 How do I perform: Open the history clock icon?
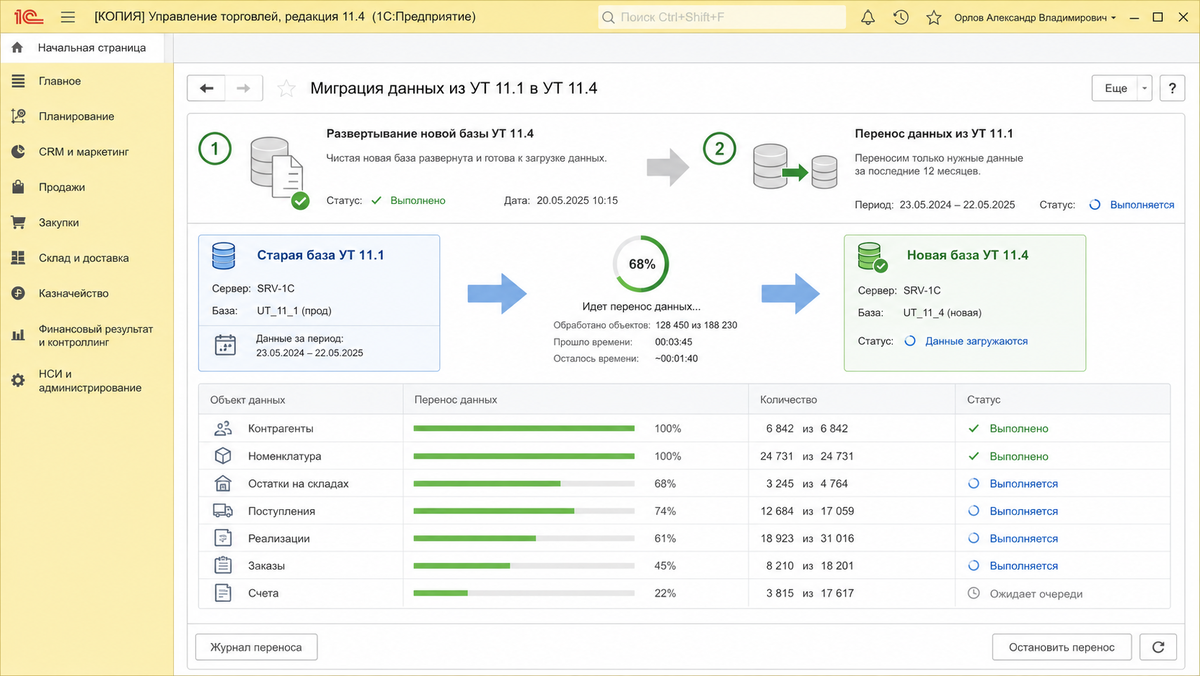coord(901,17)
